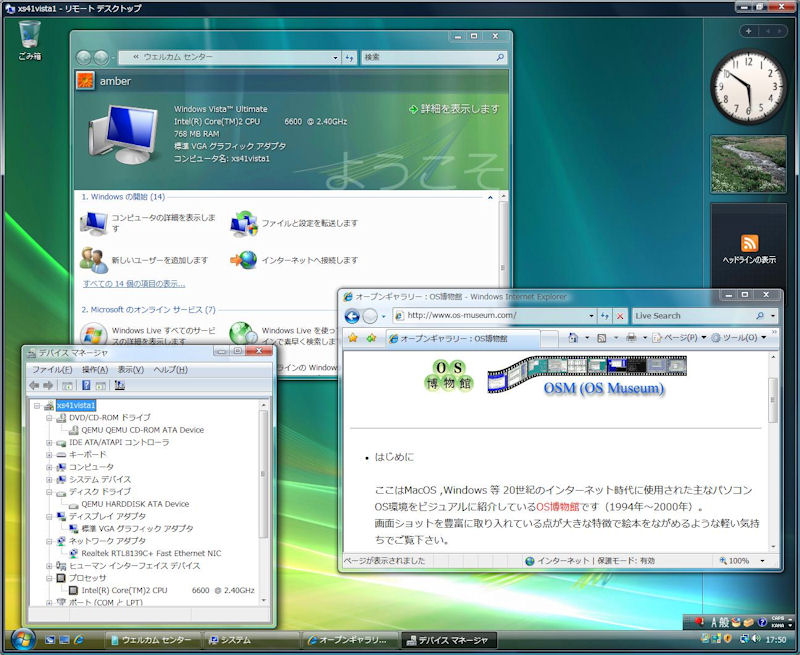The height and width of the screenshot is (655, 800).
Task: Click the landscape slideshow gadget thumbnail
Action: (x=748, y=164)
